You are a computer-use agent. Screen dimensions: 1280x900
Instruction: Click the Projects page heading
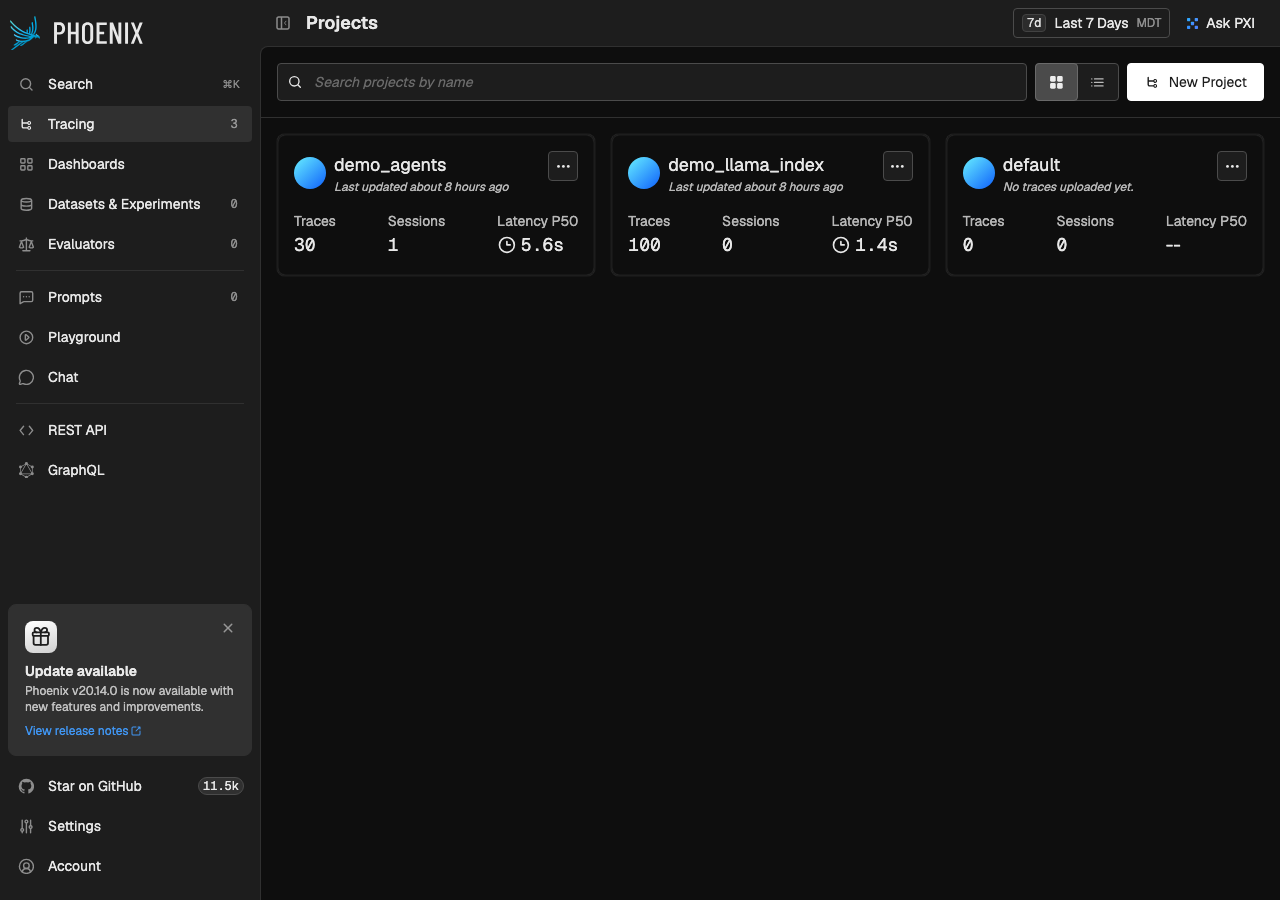pyautogui.click(x=342, y=23)
